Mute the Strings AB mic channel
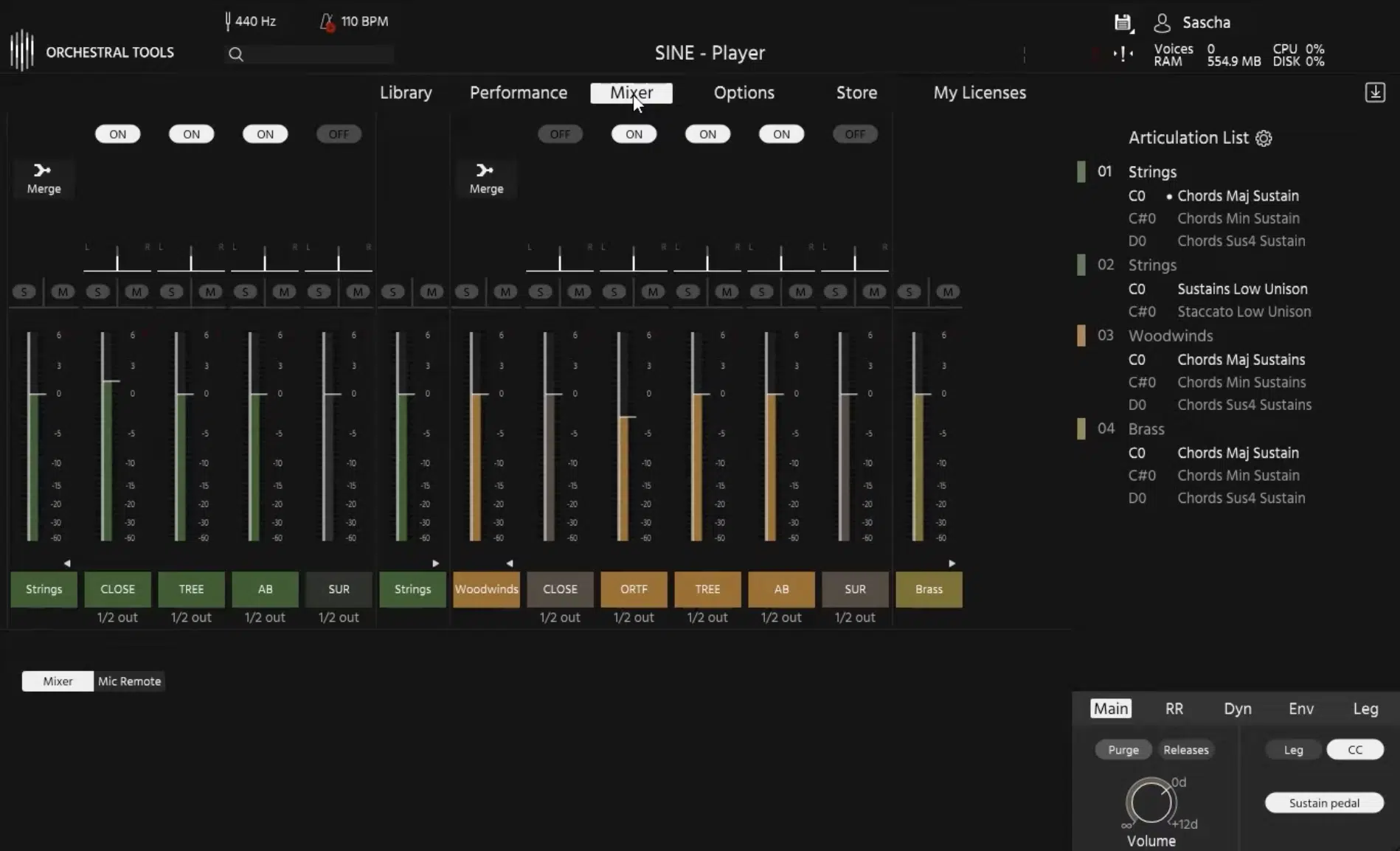 (x=284, y=292)
